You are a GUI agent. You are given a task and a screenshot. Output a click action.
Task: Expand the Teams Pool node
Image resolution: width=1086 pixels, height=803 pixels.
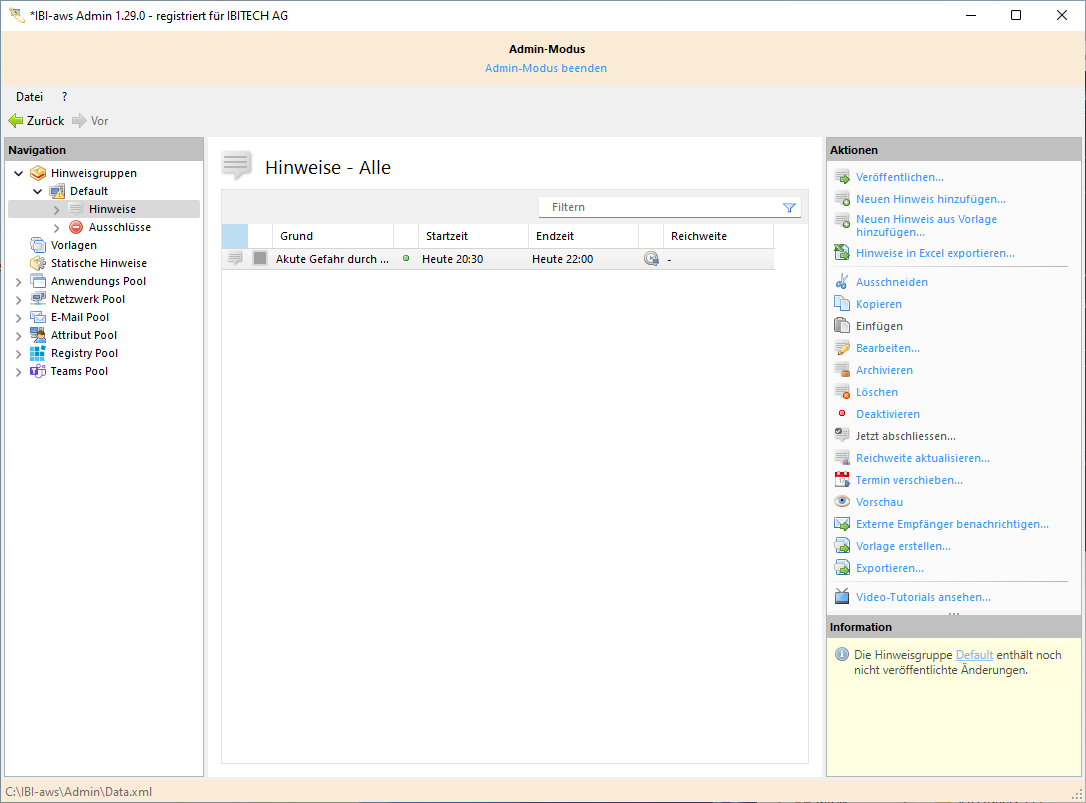click(19, 372)
